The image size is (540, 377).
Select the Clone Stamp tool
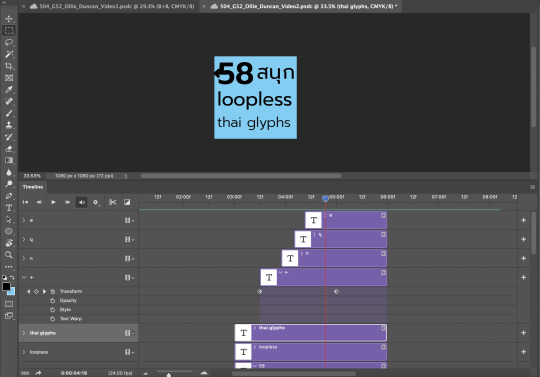9,125
